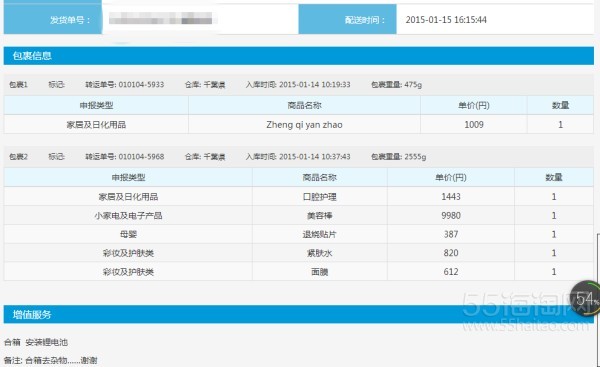Image resolution: width=600 pixels, height=367 pixels.
Task: Click the 口腔护理 product name cell
Action: [x=320, y=197]
